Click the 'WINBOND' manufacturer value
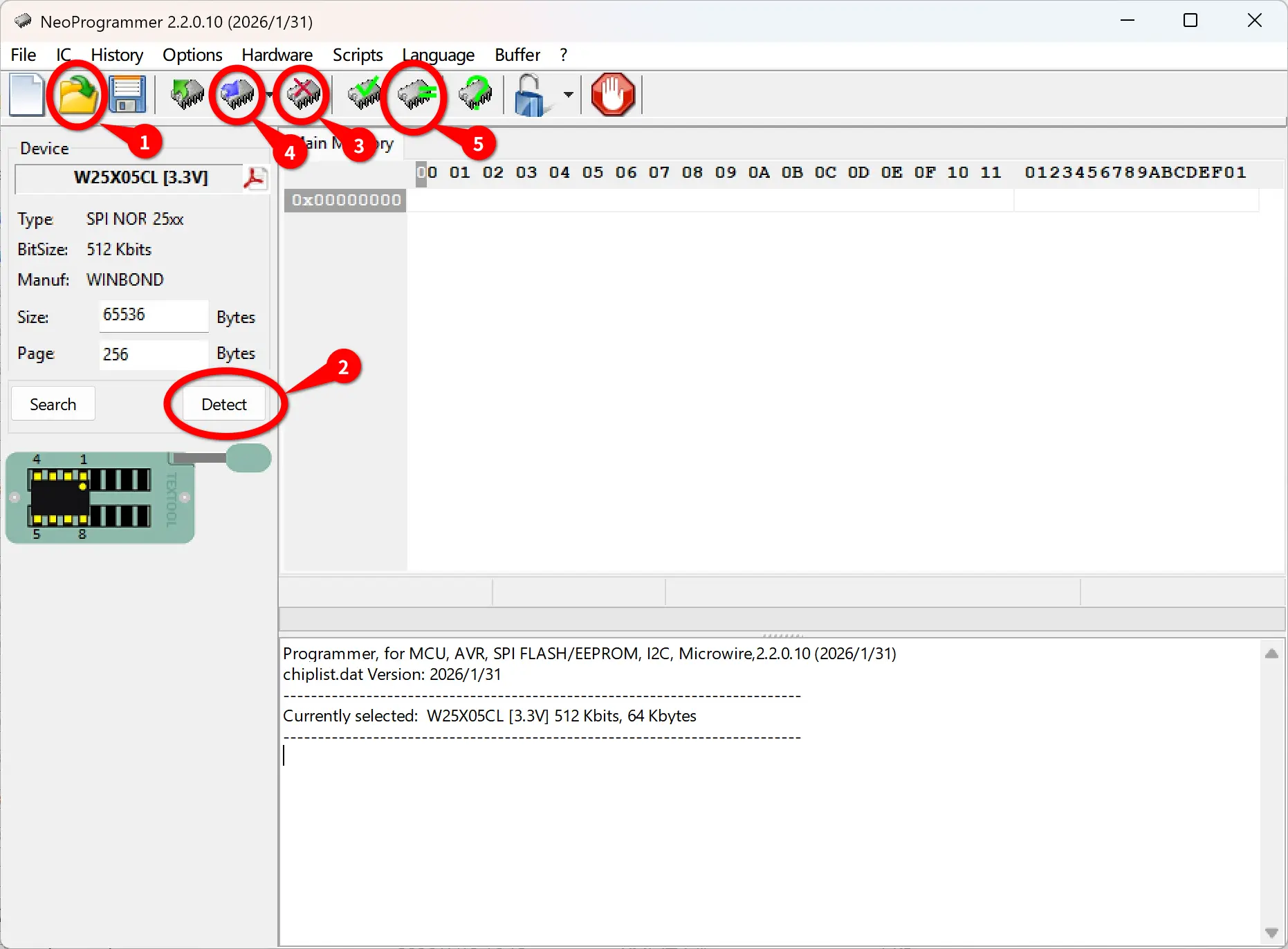 click(x=125, y=280)
